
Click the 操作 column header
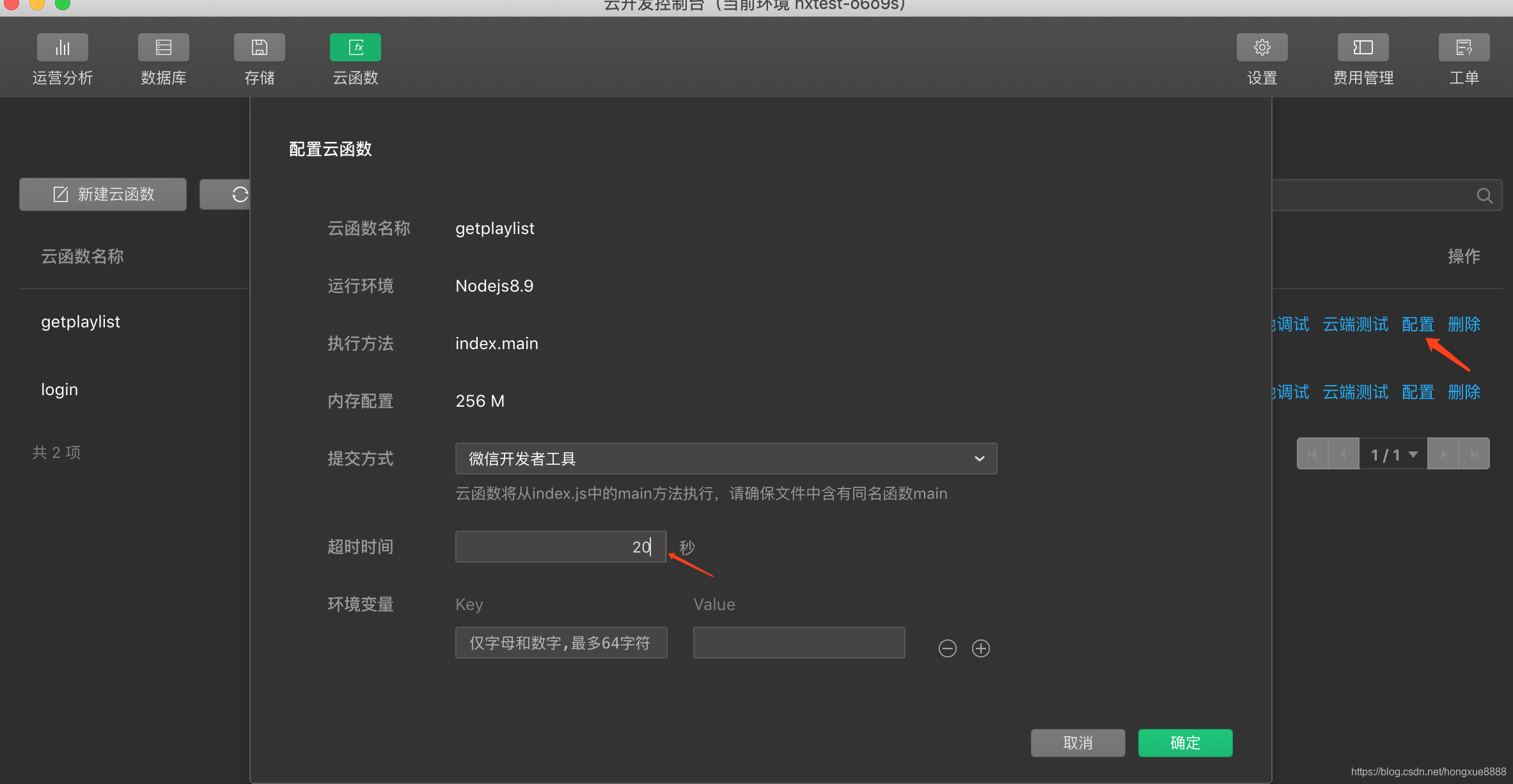click(x=1464, y=256)
